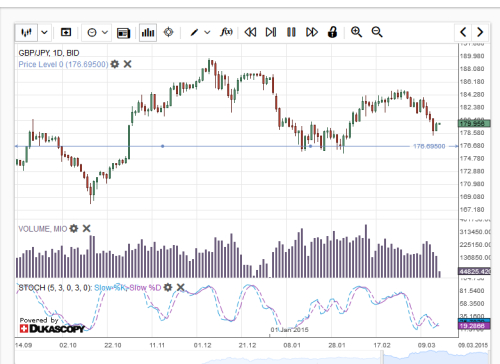Toggle the crosshair cursor tool

pos(168,32)
